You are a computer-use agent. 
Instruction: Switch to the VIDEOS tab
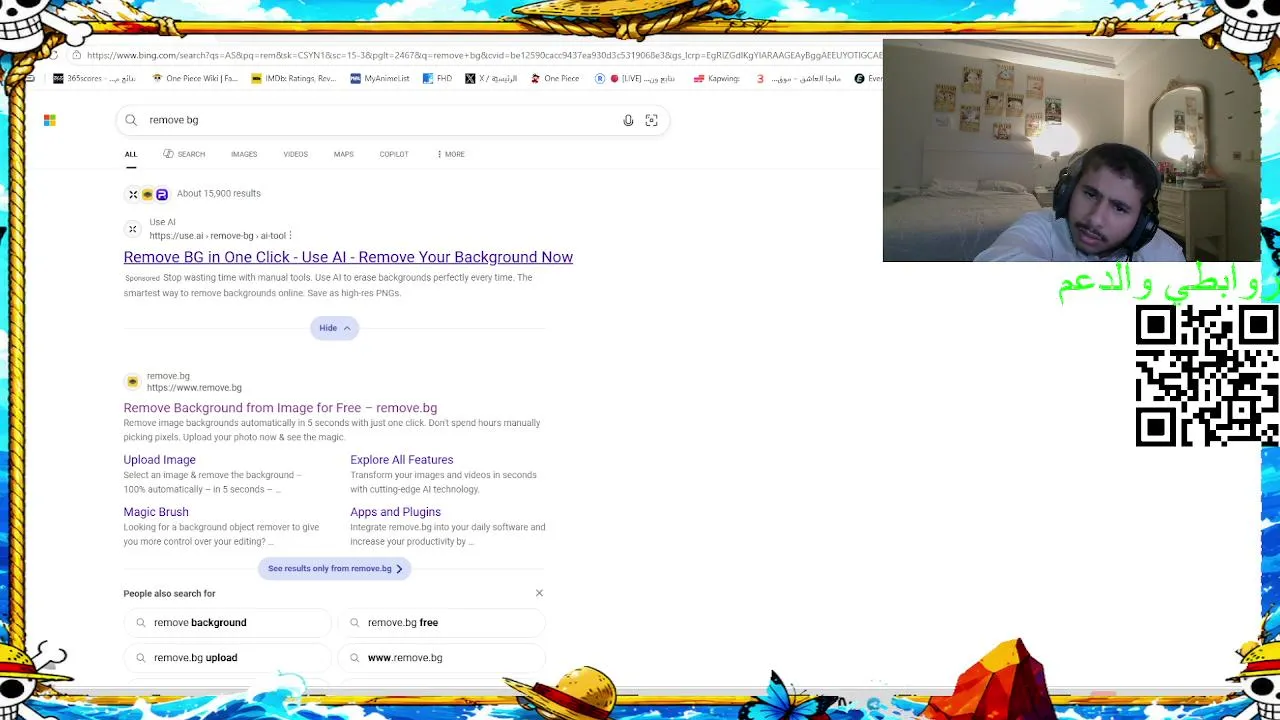pyautogui.click(x=295, y=154)
